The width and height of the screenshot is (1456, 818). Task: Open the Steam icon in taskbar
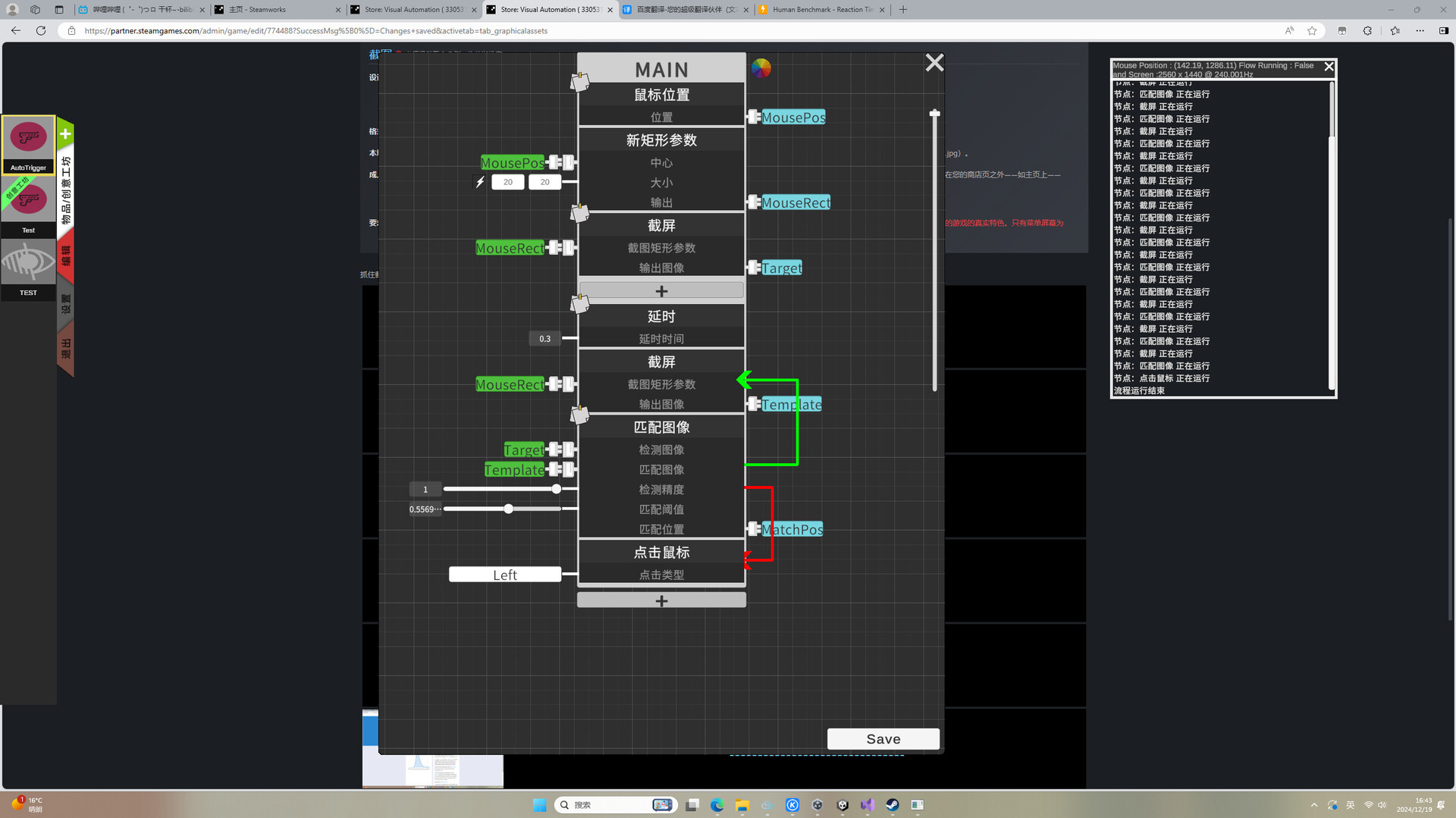tap(893, 805)
